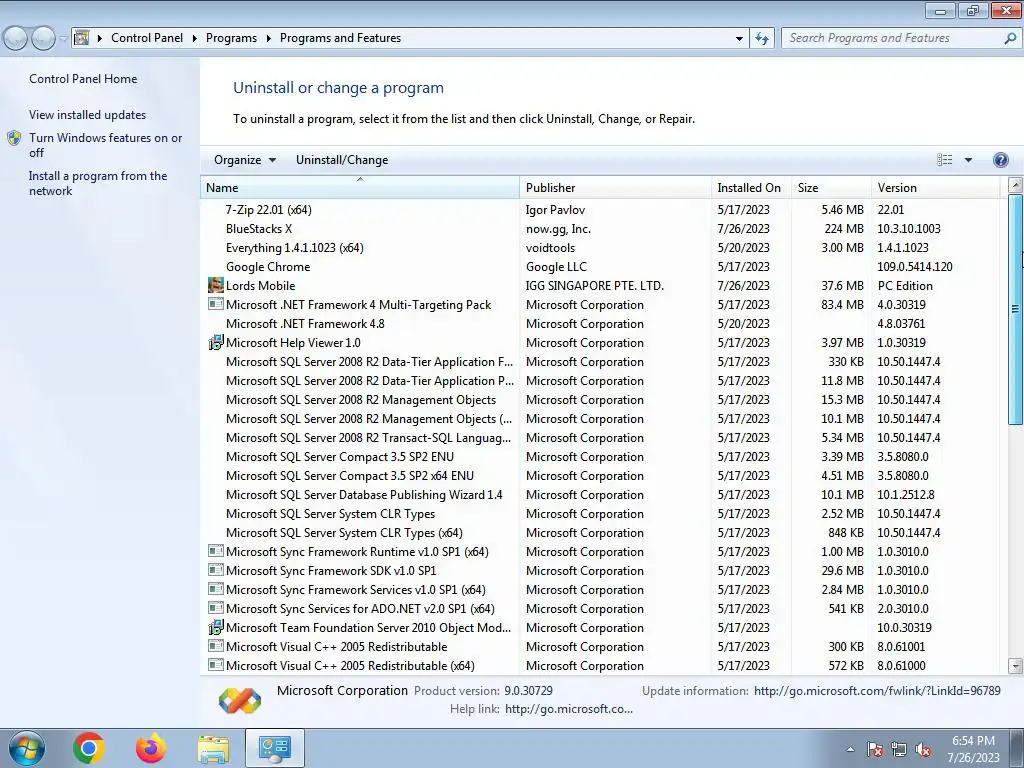Select Google Chrome program entry
This screenshot has width=1024, height=768.
(x=600, y=266)
